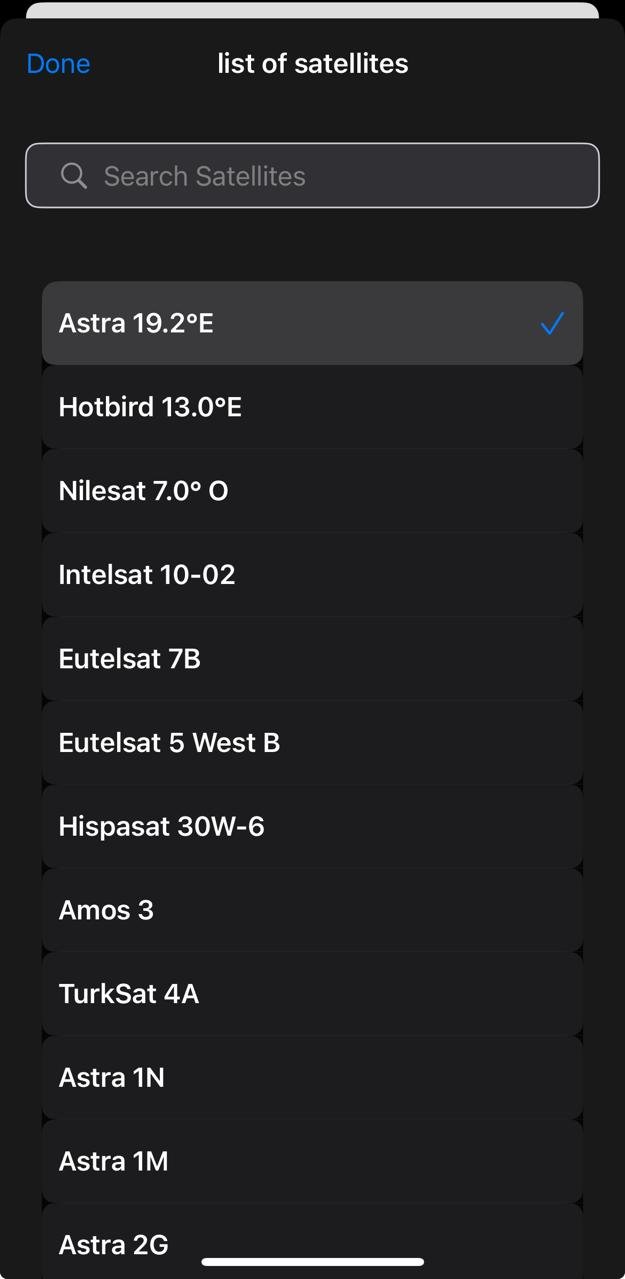Select Astra 19.2°E satellite
The width and height of the screenshot is (625, 1279).
click(x=136, y=323)
